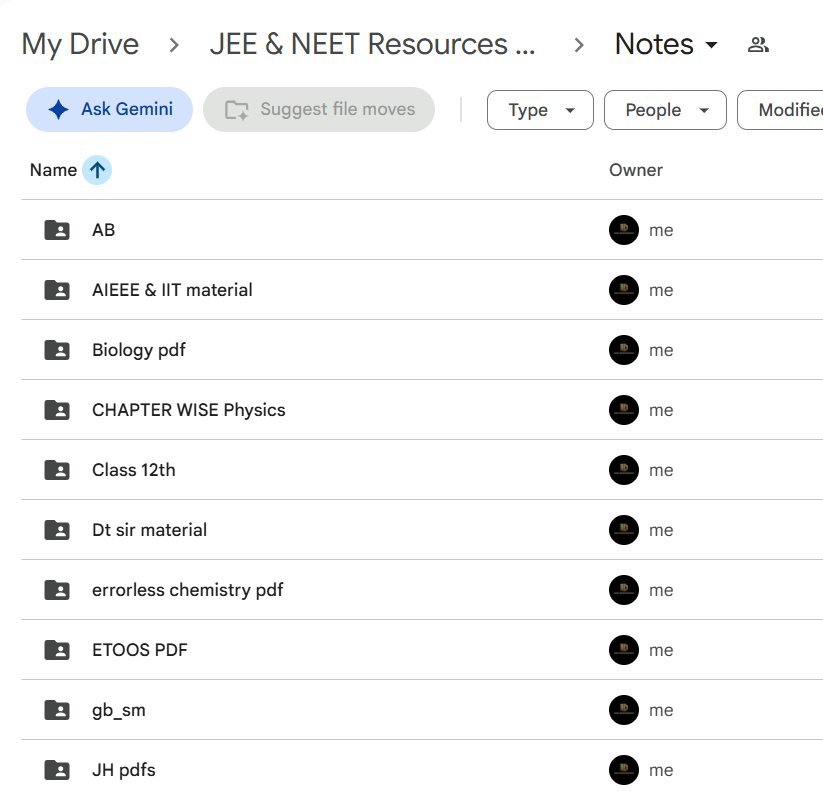The image size is (823, 799).
Task: Click the Gemini sparkle icon
Action: click(x=58, y=109)
